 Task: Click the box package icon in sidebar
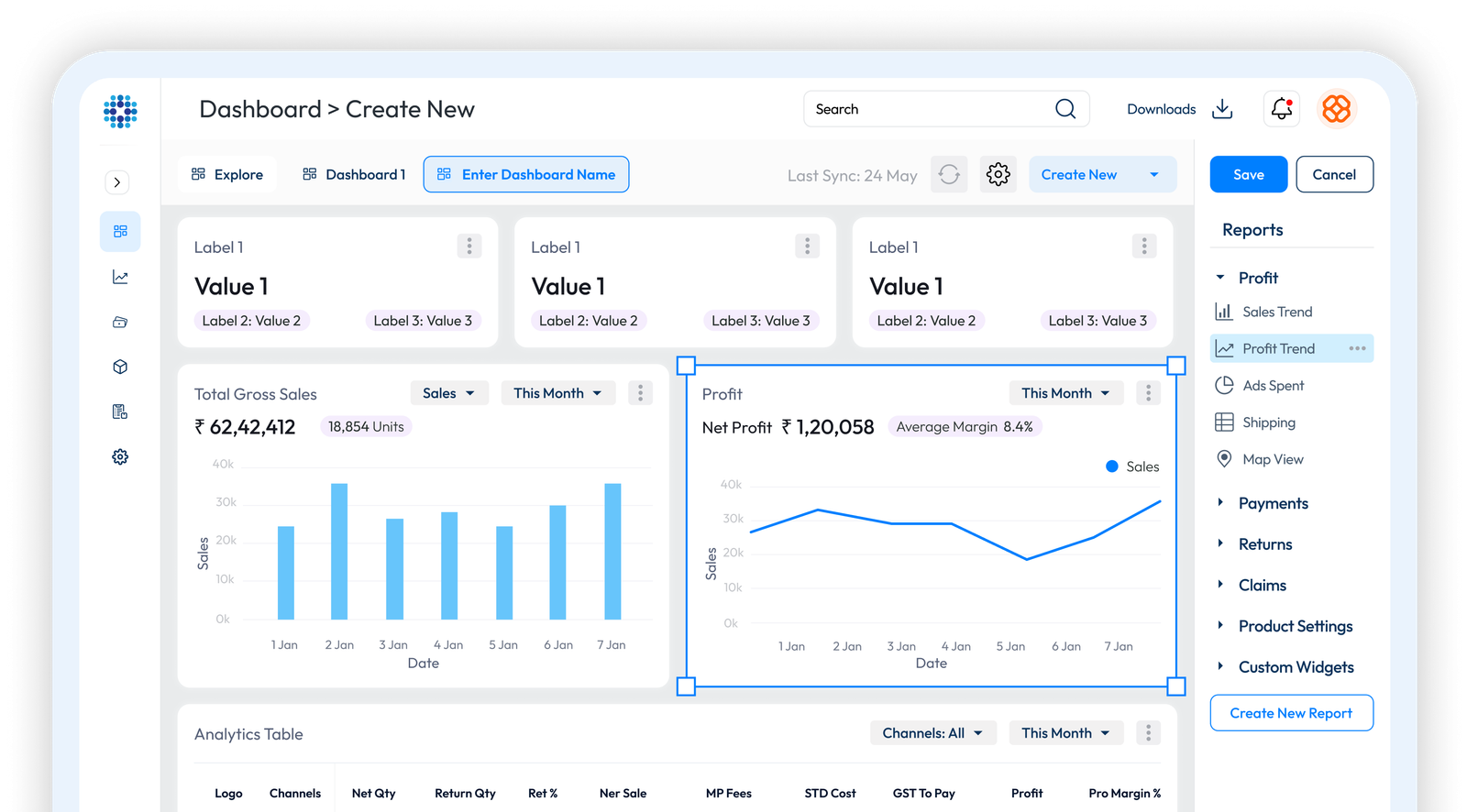click(120, 367)
